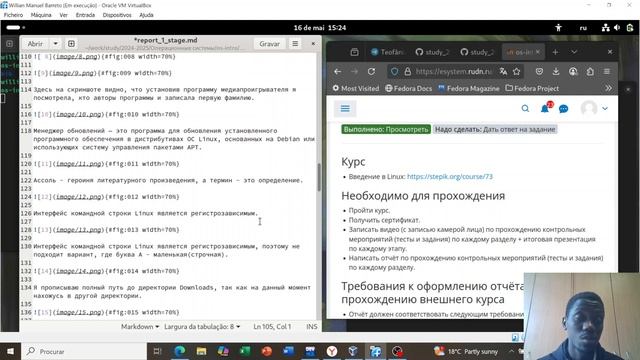This screenshot has height=360, width=640.
Task: Open Yandex Browser from the taskbar
Action: click(332, 351)
